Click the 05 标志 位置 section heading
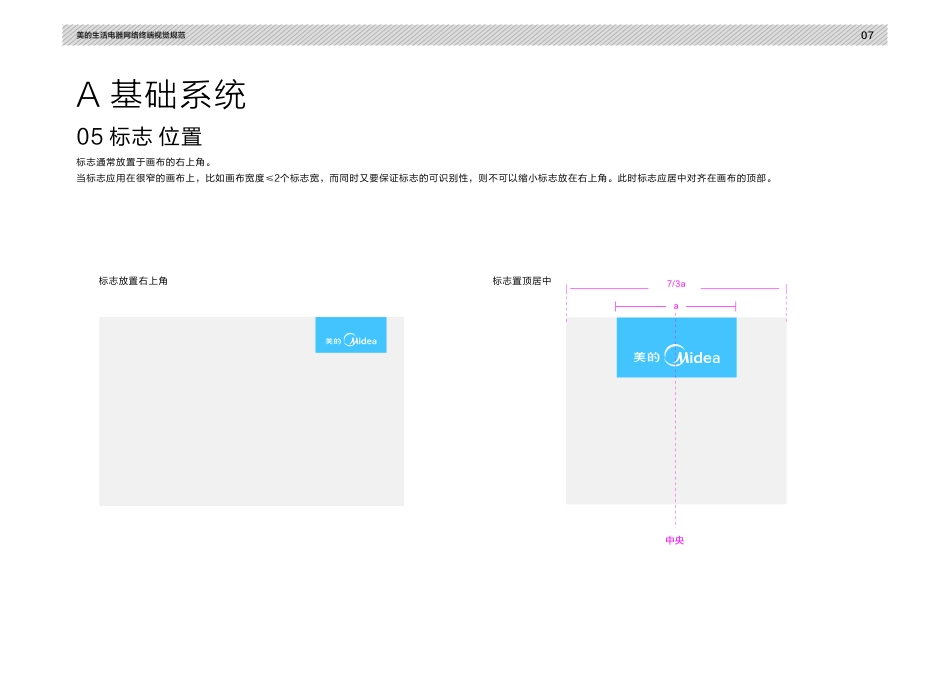 pos(140,137)
